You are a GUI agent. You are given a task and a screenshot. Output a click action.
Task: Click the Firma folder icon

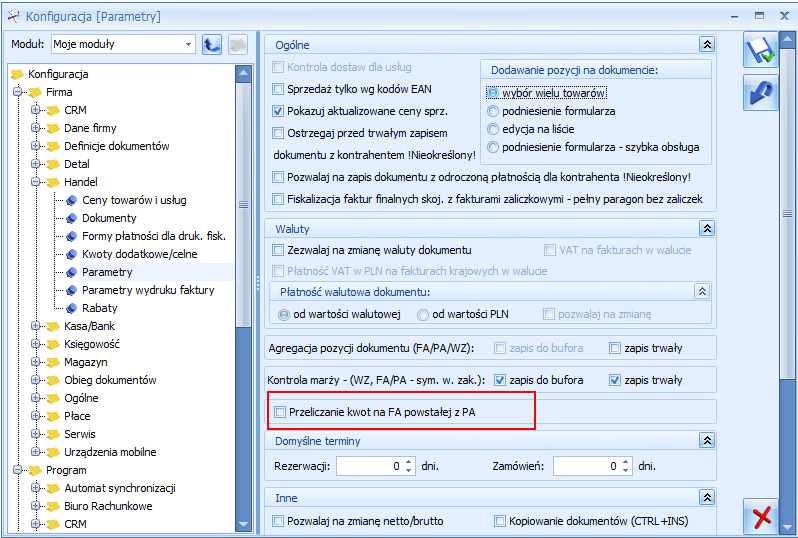(35, 92)
